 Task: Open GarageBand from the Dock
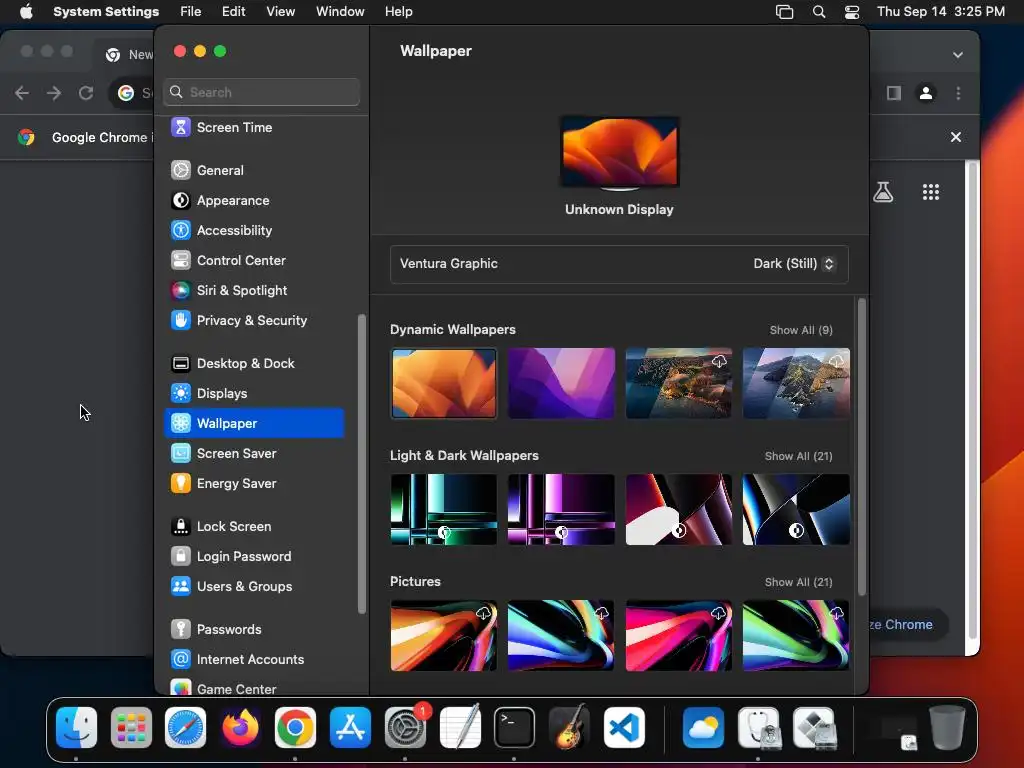tap(569, 728)
